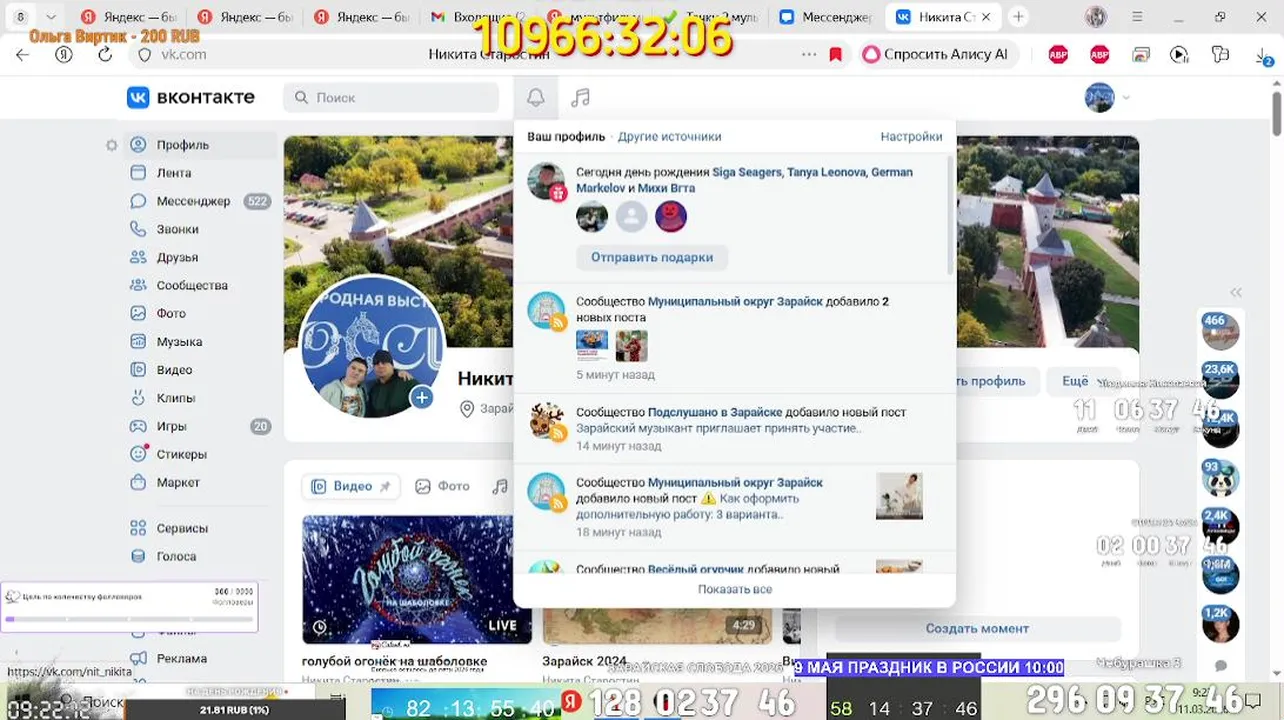Open the panda avatar chat with 93

point(1221,479)
